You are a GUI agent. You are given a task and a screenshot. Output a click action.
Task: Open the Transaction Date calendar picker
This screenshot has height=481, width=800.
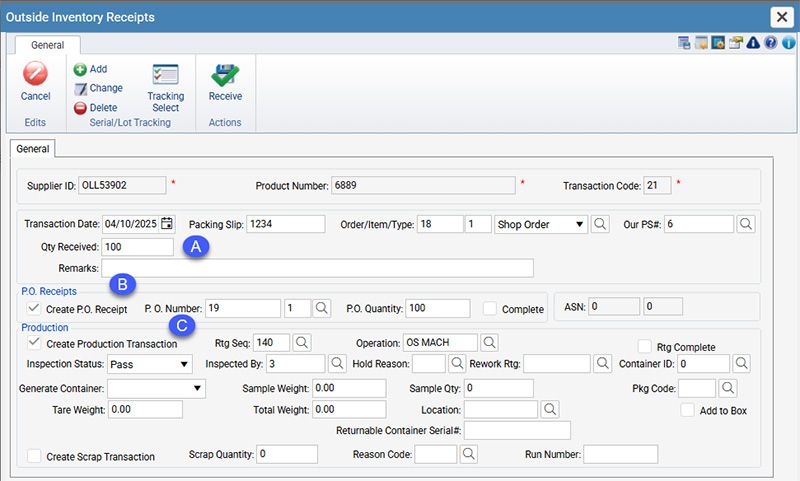coord(167,223)
